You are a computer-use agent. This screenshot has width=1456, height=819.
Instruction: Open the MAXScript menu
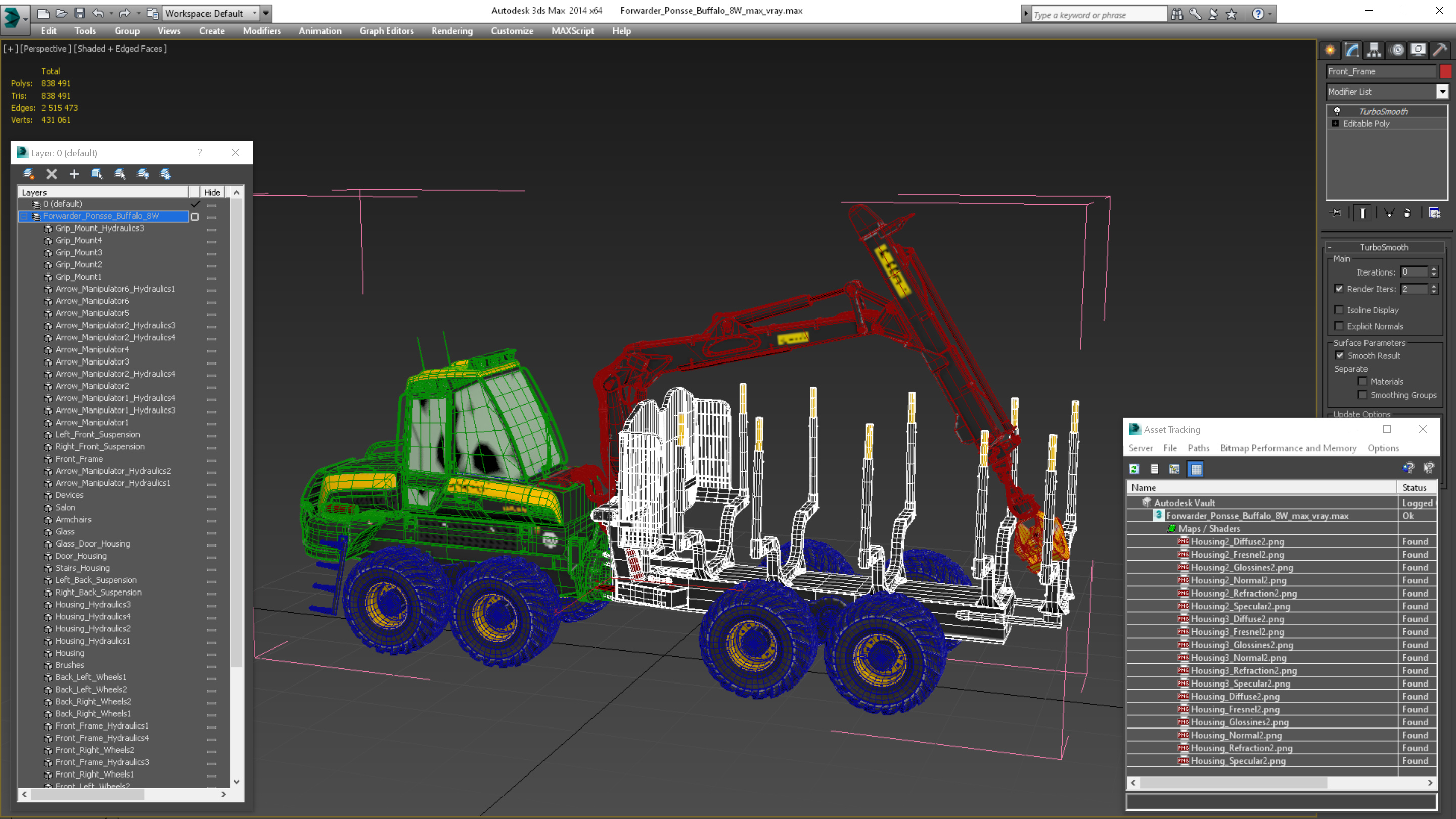[573, 31]
